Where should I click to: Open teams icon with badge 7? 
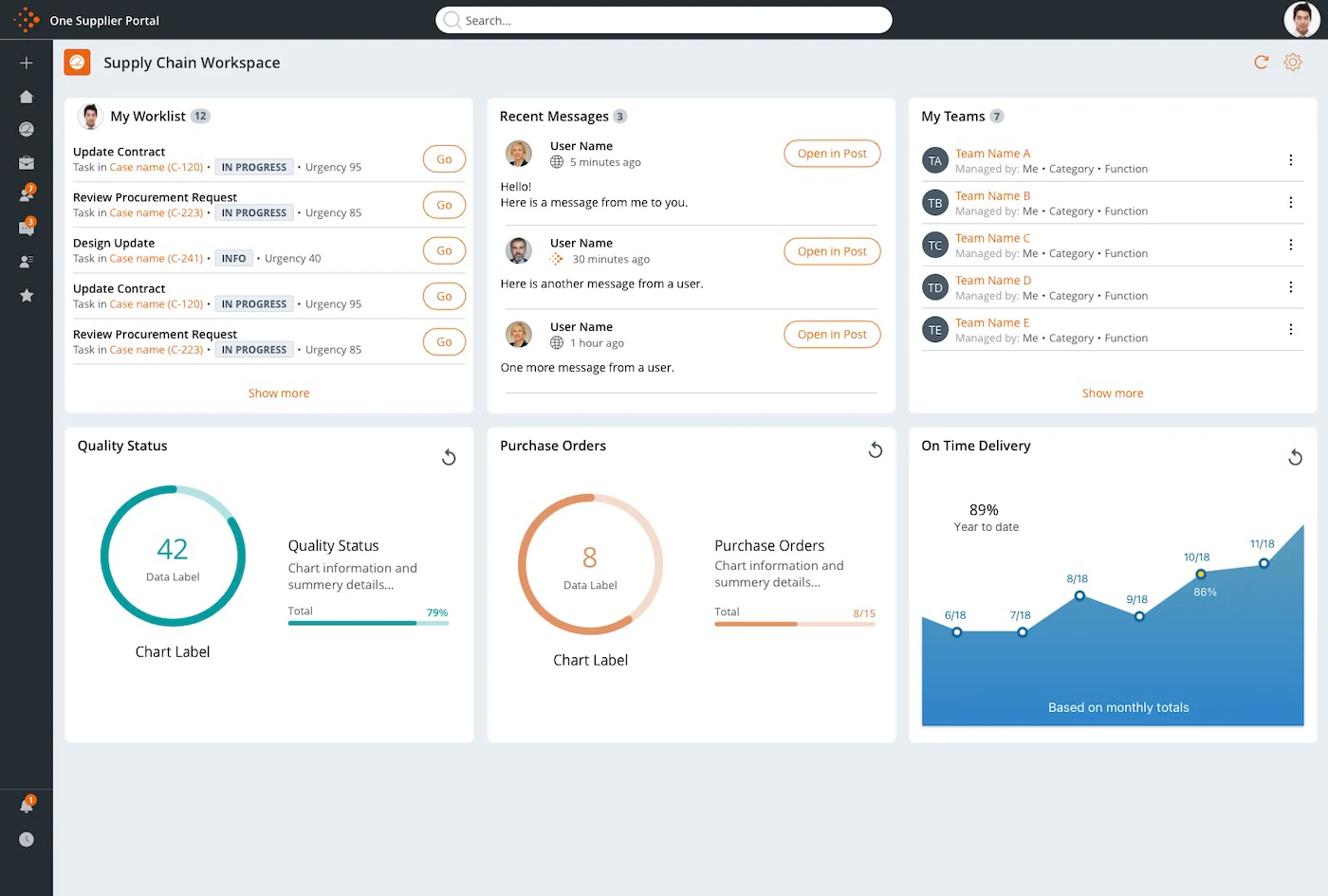(27, 194)
